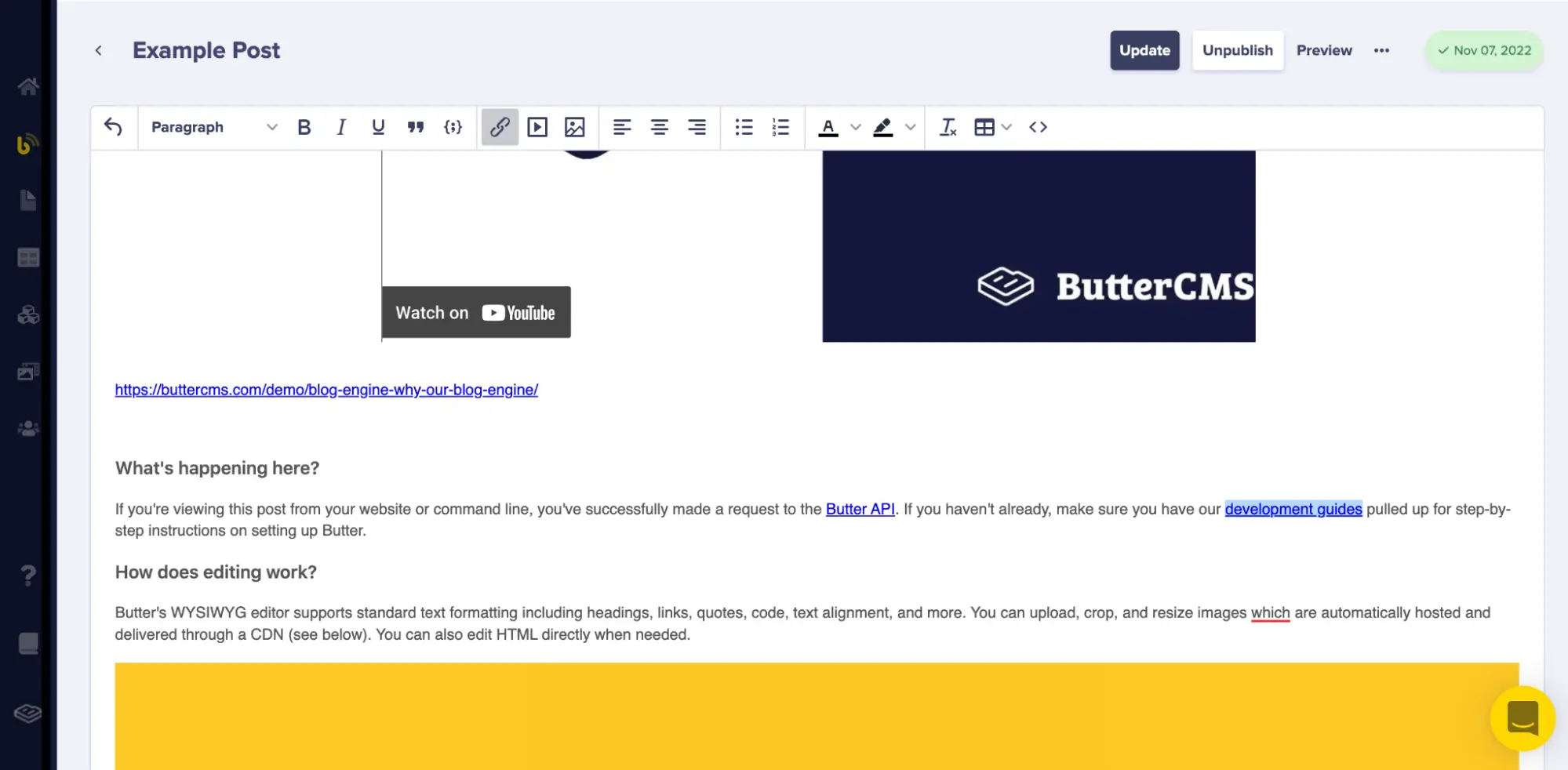This screenshot has height=770, width=1568.
Task: Toggle underline formatting
Action: tap(378, 127)
